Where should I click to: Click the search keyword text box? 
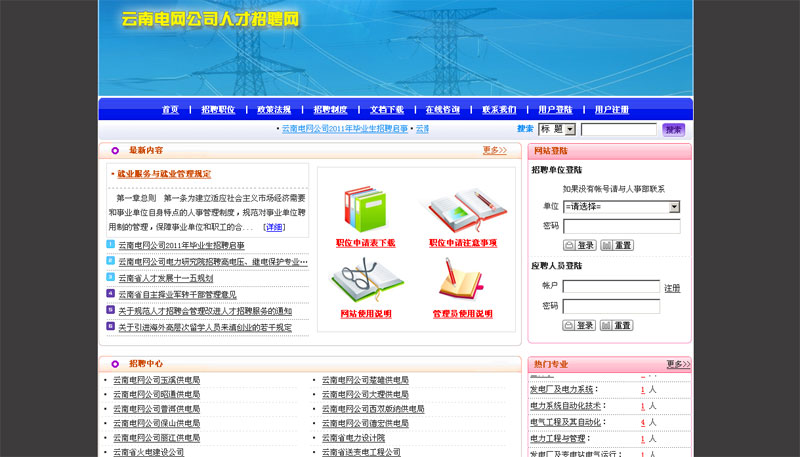pyautogui.click(x=618, y=129)
